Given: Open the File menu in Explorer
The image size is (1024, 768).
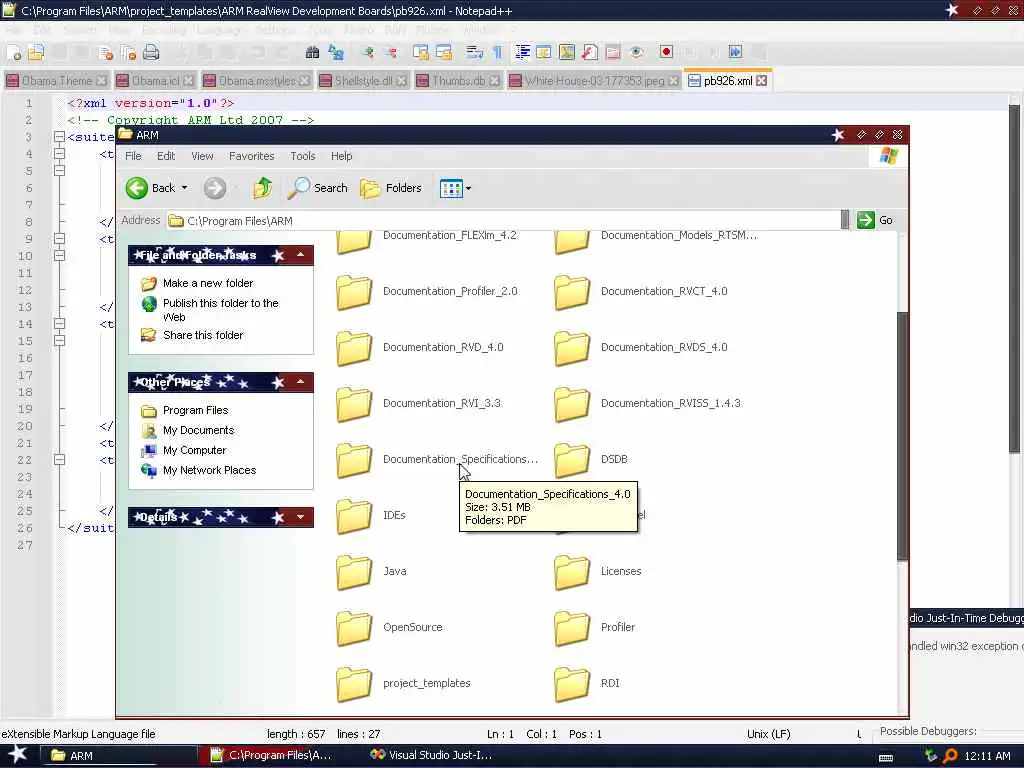Looking at the screenshot, I should pos(133,156).
